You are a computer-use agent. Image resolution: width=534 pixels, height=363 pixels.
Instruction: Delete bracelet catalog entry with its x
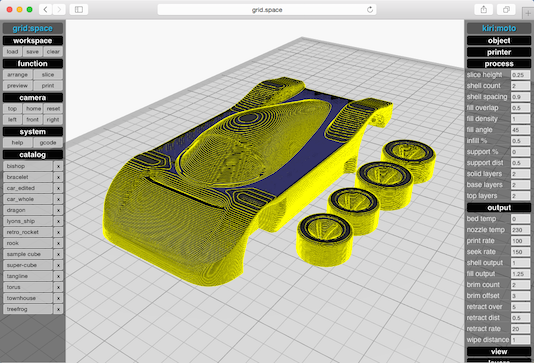coord(58,177)
